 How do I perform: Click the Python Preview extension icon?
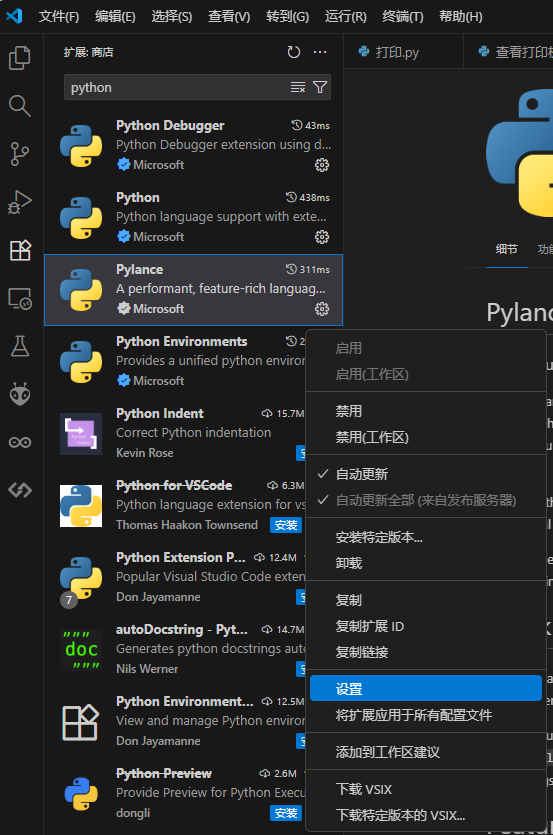pyautogui.click(x=81, y=793)
